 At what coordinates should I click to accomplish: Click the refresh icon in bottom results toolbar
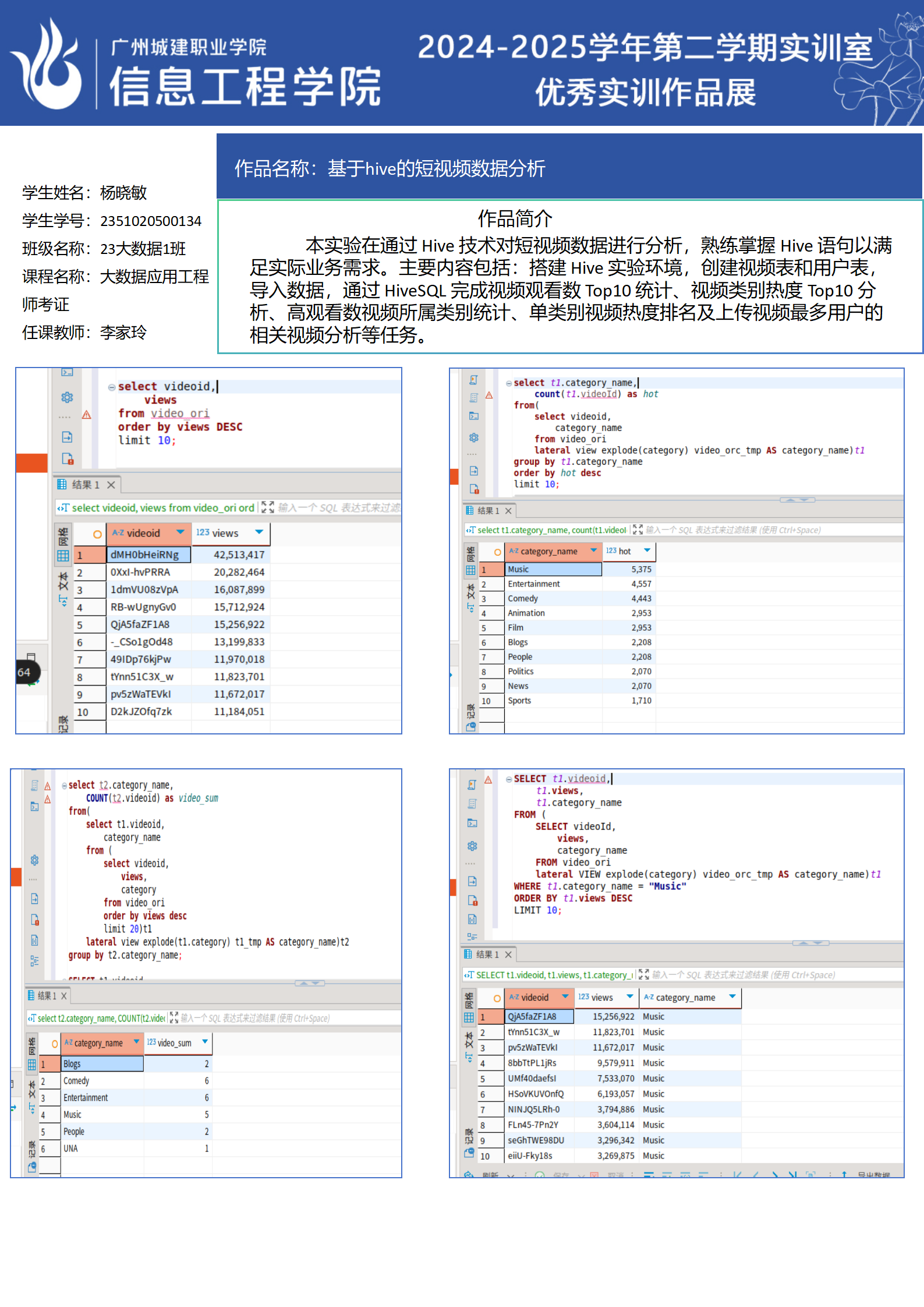(x=469, y=1175)
